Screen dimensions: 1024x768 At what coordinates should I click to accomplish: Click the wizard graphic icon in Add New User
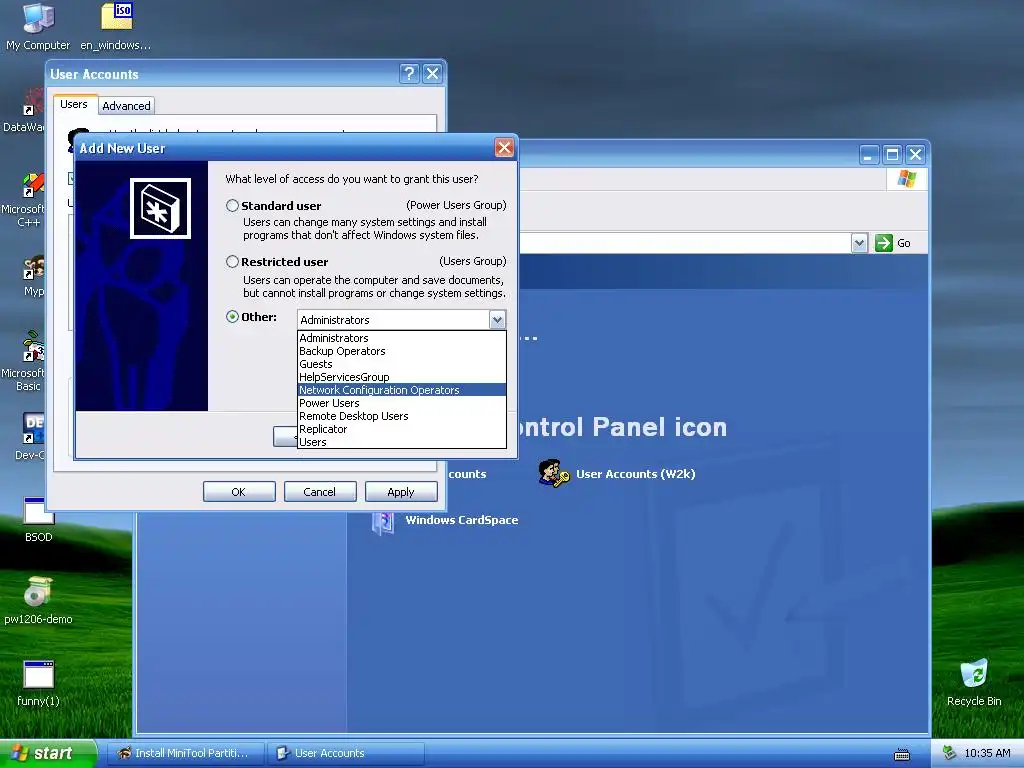[x=160, y=208]
